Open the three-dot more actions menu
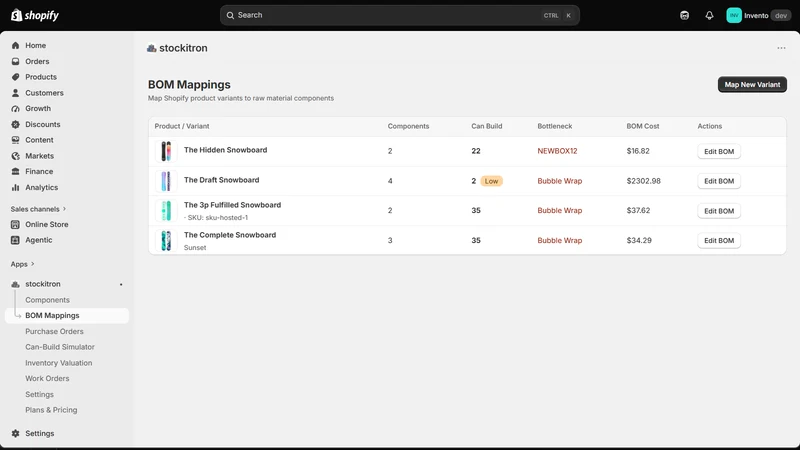The height and width of the screenshot is (450, 800). [x=781, y=48]
